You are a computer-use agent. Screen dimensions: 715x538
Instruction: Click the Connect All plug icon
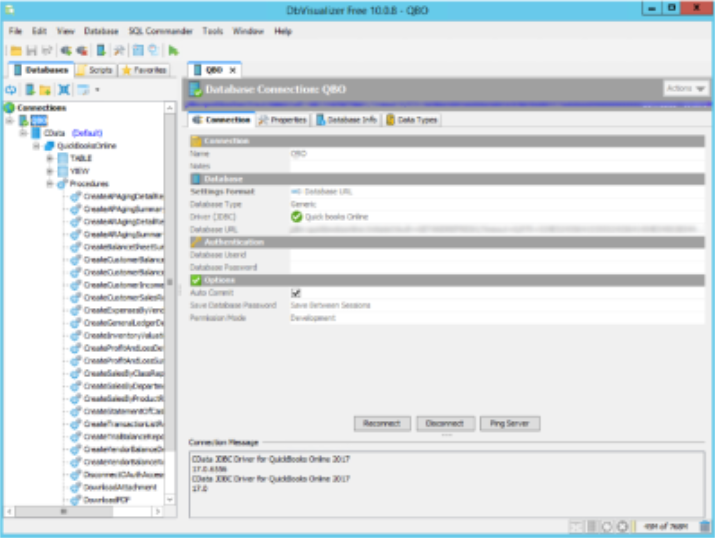(66, 51)
